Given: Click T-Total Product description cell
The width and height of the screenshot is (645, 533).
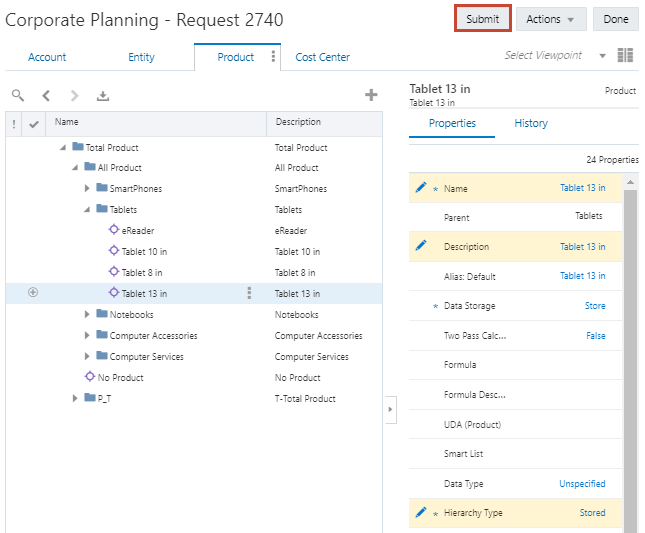Looking at the screenshot, I should click(x=305, y=399).
